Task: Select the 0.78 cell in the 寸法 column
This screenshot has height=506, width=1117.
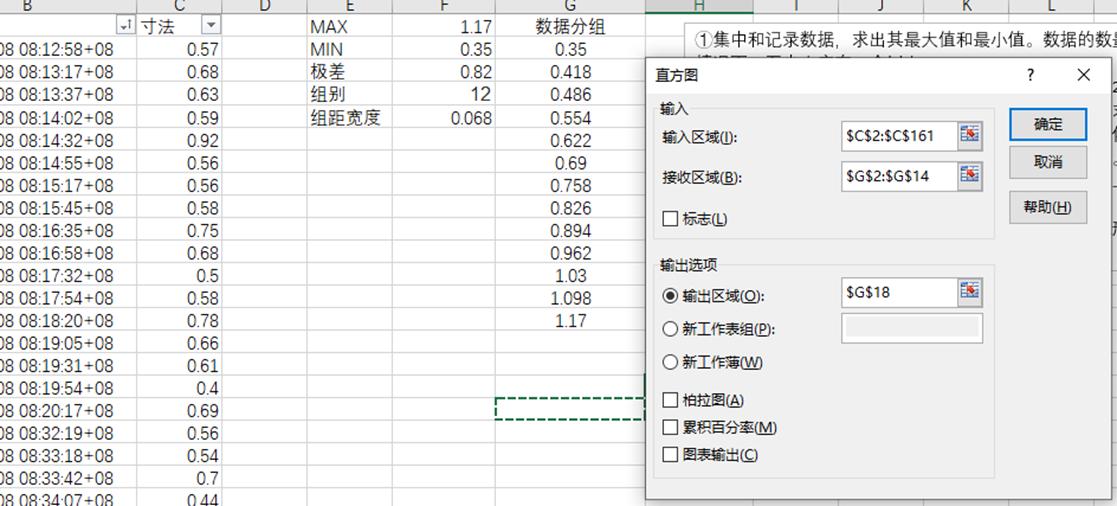Action: click(179, 321)
